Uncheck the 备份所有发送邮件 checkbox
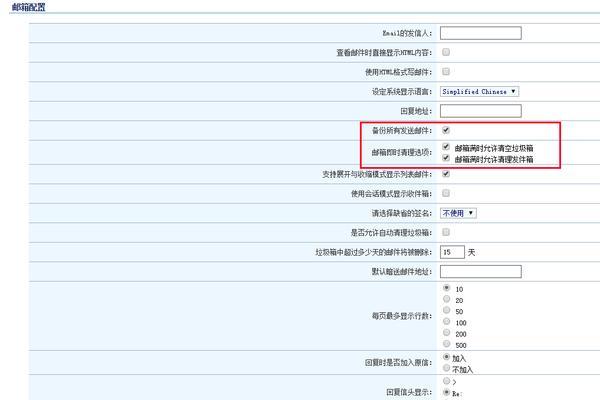This screenshot has width=600, height=400. (446, 130)
